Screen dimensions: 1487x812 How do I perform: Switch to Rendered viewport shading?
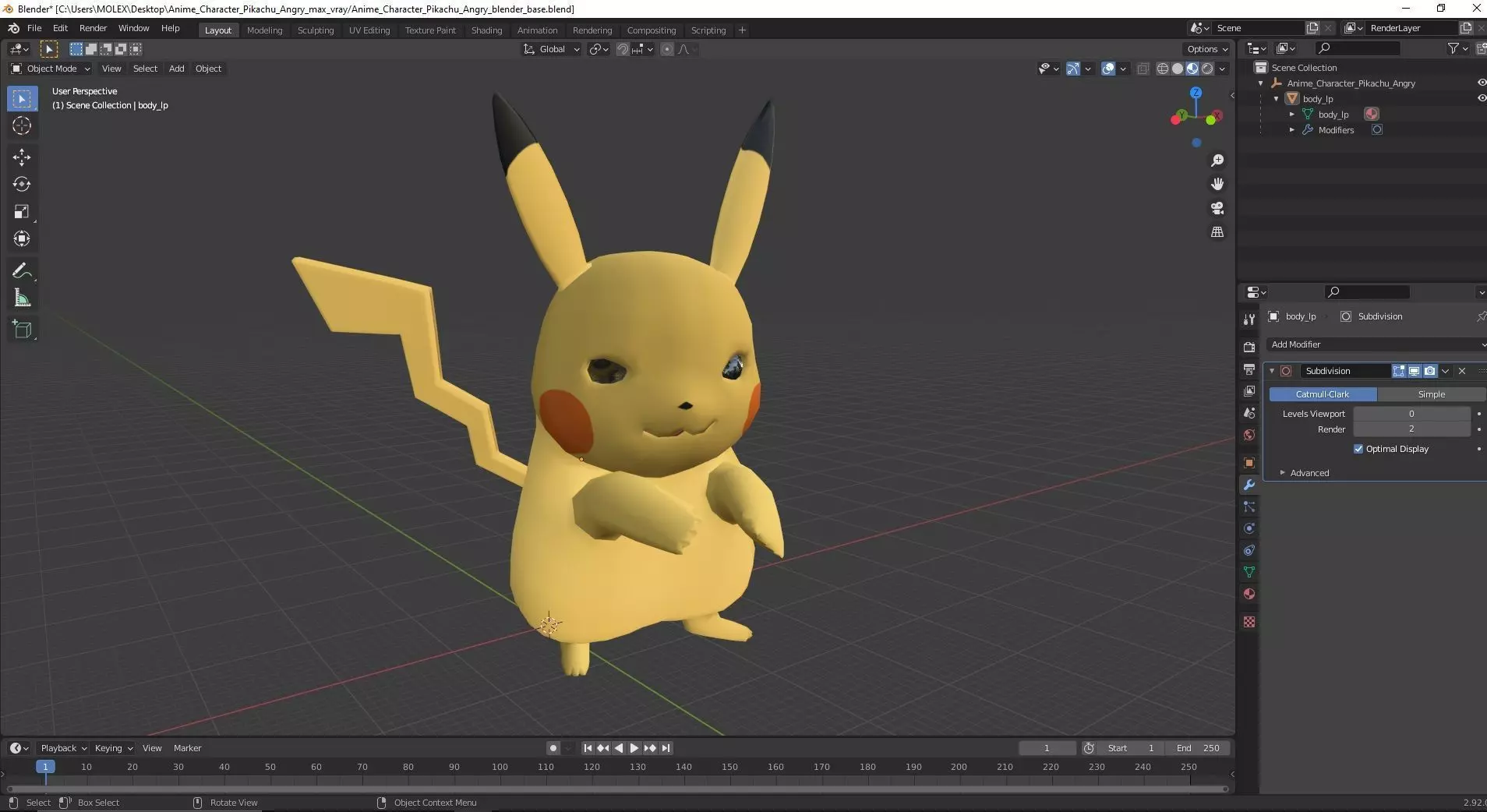(1207, 69)
